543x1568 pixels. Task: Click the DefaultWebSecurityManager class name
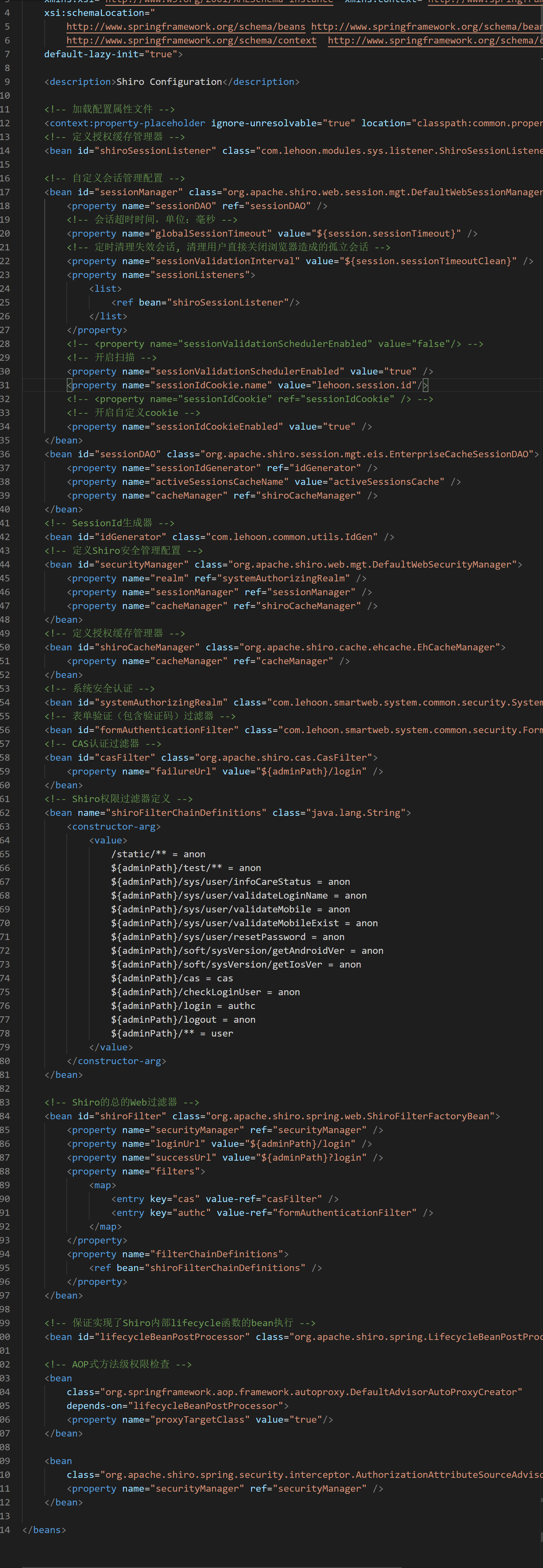(442, 565)
